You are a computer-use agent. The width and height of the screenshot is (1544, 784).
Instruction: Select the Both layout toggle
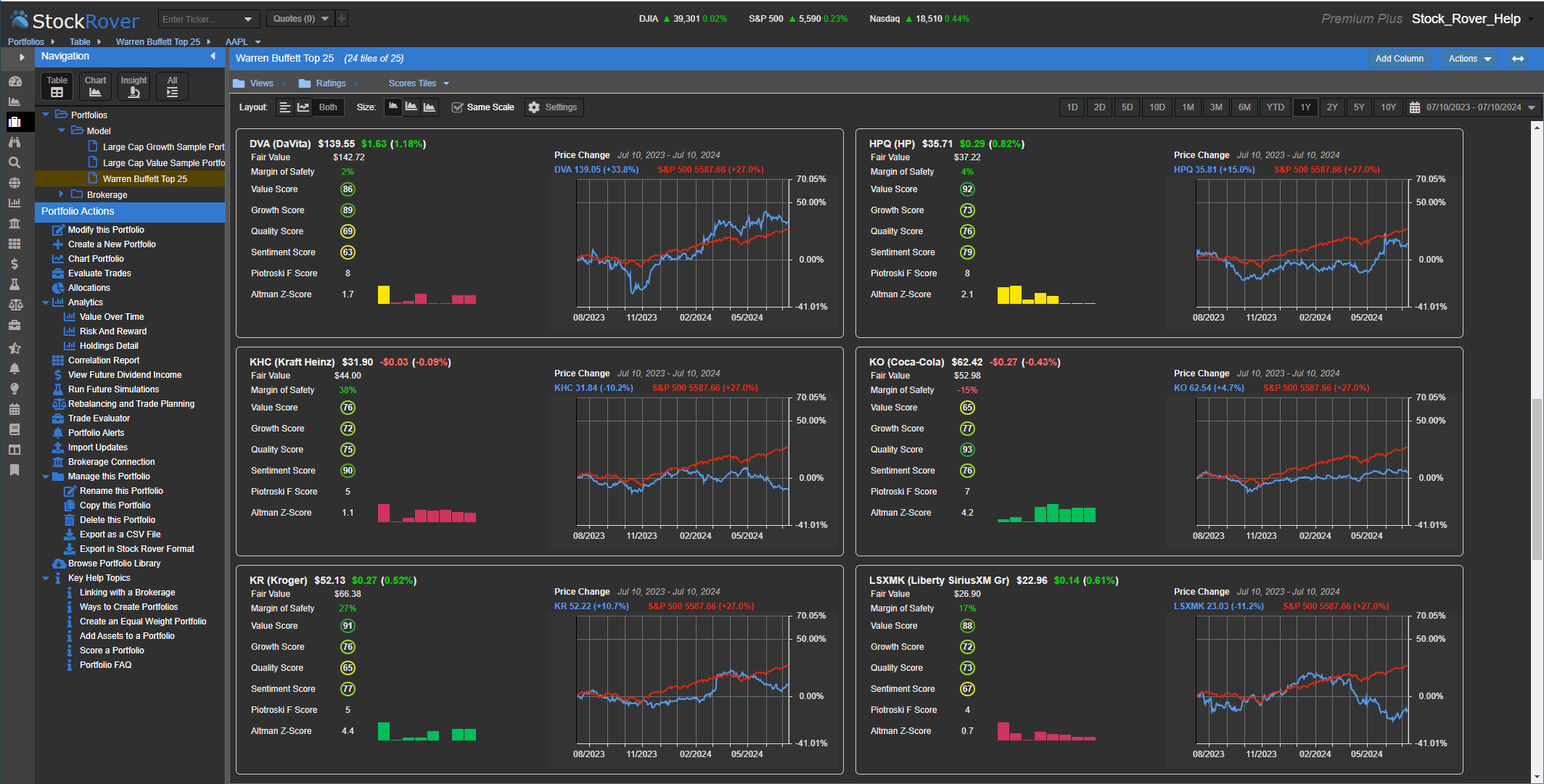pos(328,107)
